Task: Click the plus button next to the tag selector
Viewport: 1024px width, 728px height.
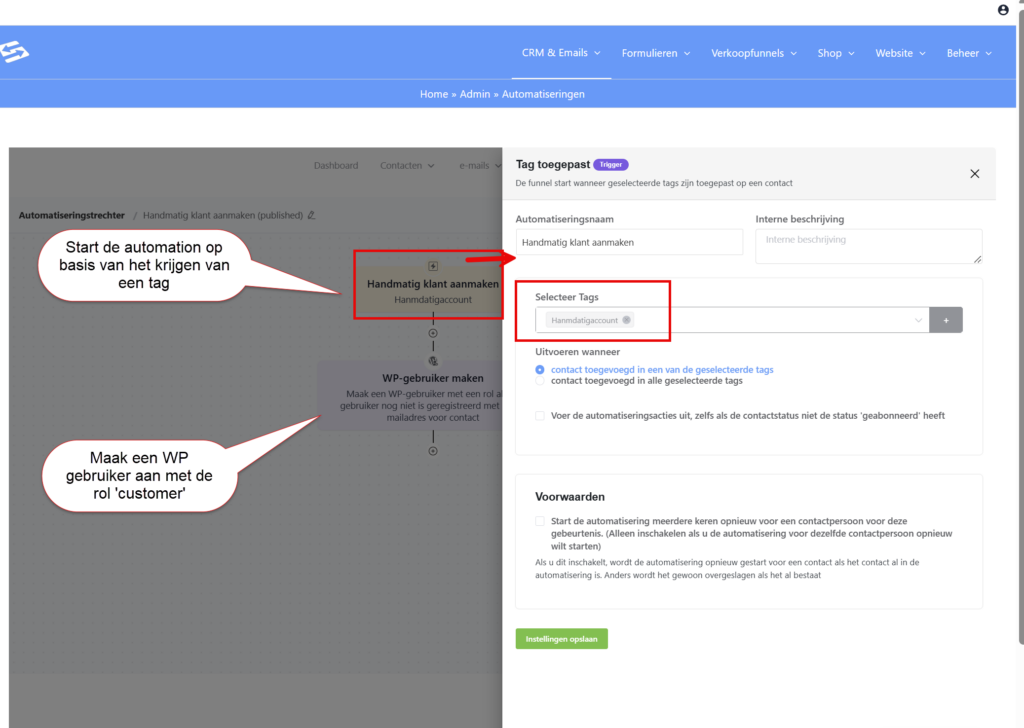Action: (x=946, y=320)
